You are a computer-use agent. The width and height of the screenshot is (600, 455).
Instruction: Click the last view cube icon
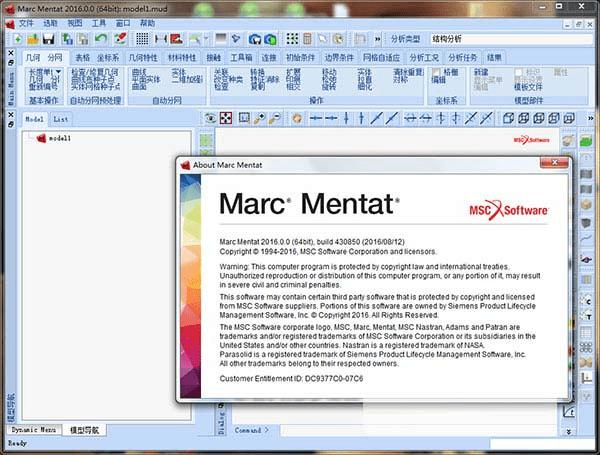(569, 118)
